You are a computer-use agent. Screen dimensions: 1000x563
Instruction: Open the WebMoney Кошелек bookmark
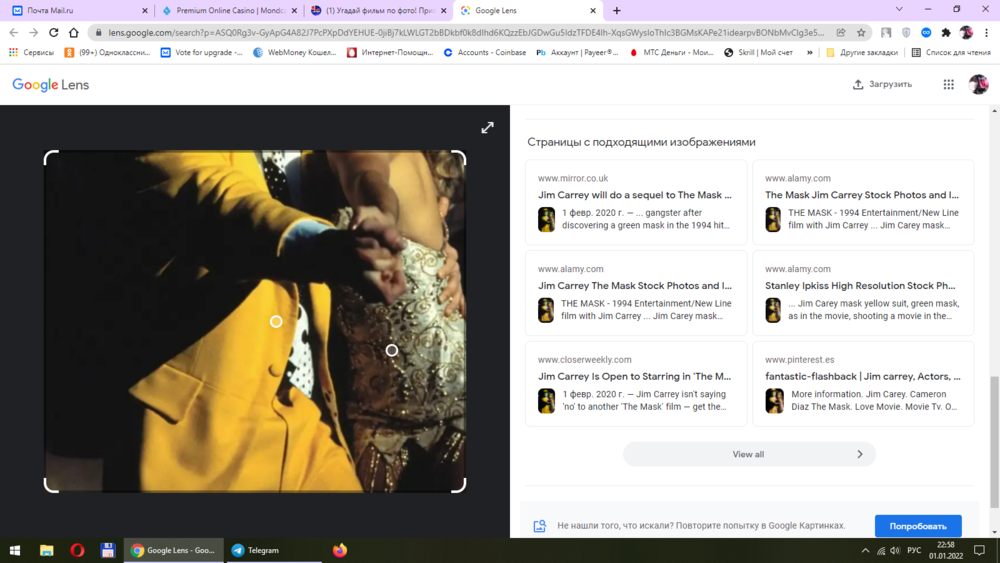tap(295, 52)
